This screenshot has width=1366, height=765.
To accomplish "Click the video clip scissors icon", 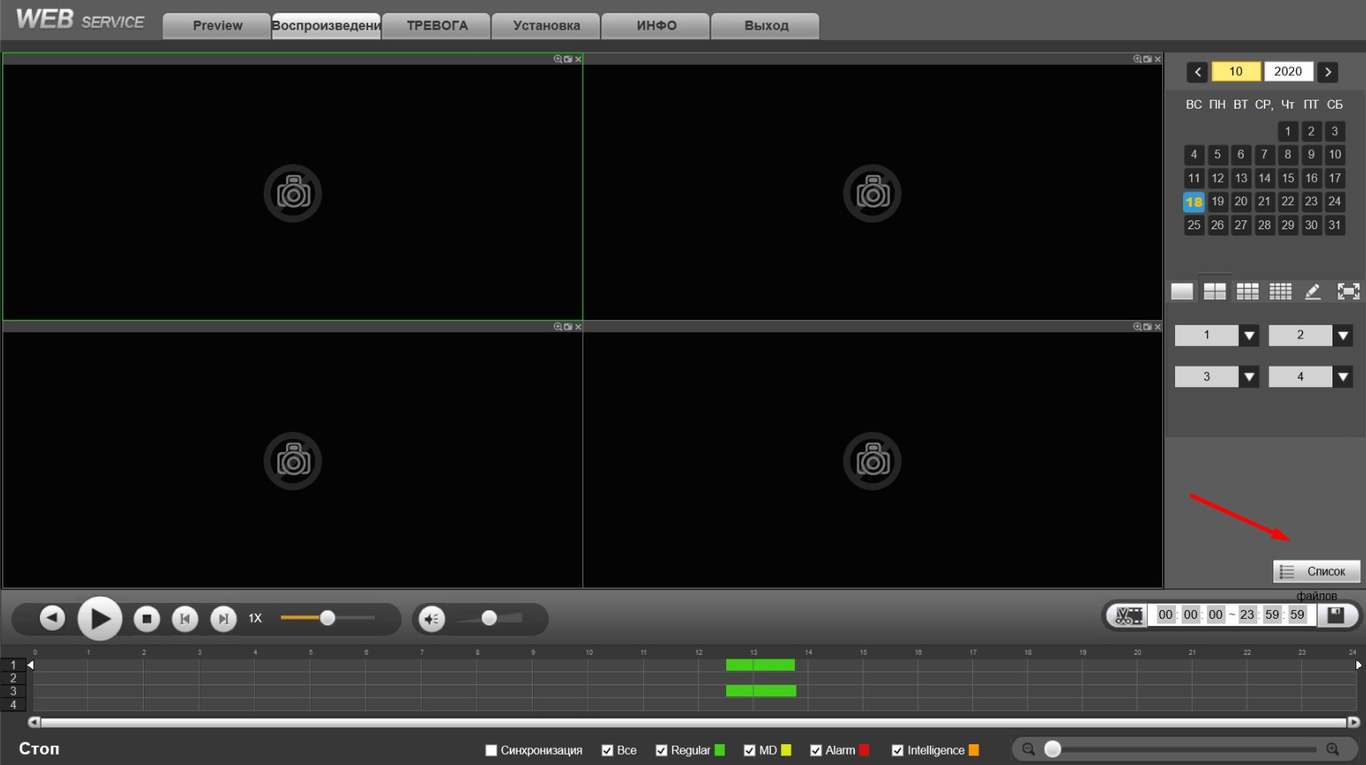I will coord(1129,615).
